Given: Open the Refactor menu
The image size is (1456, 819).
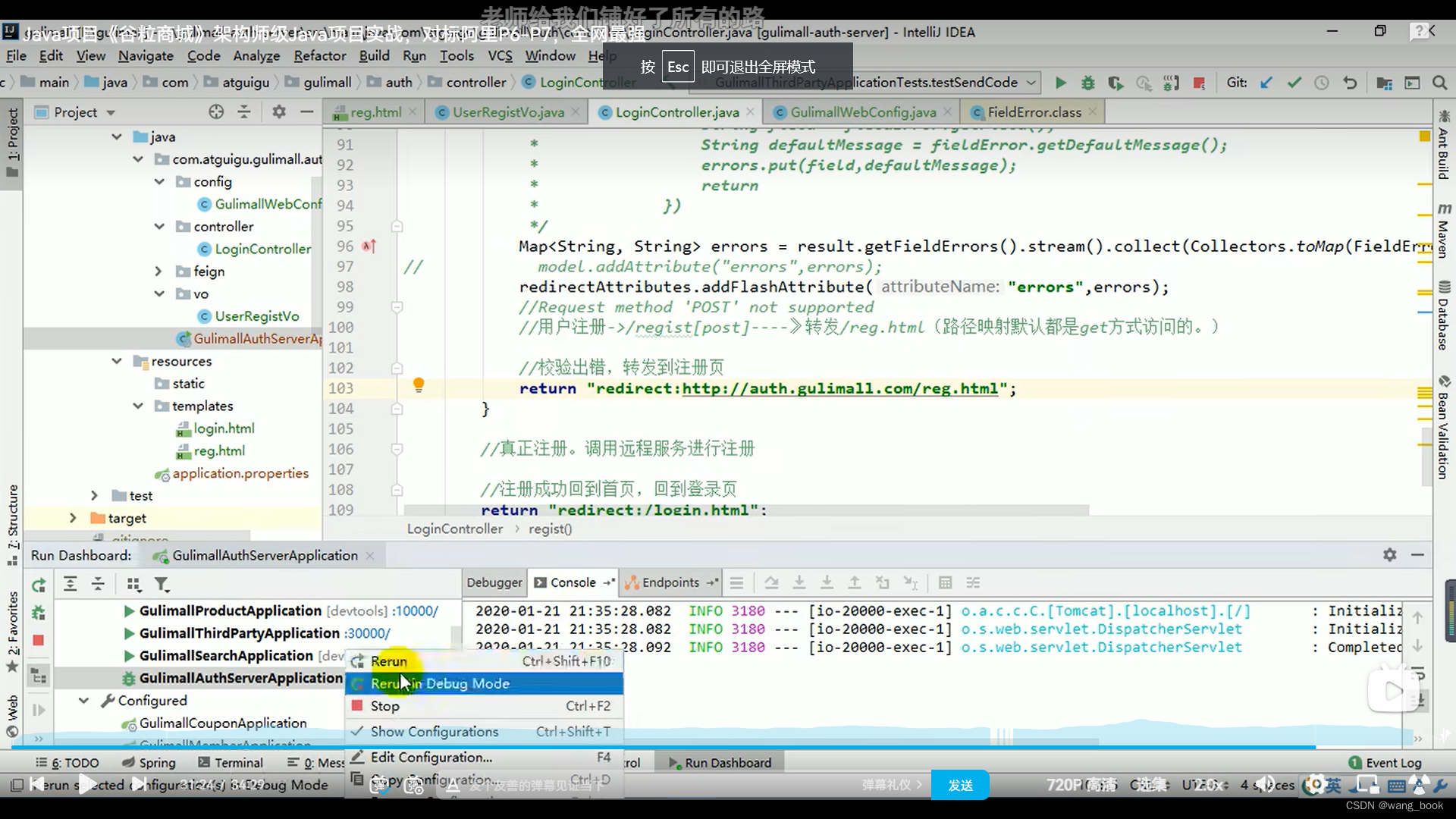Looking at the screenshot, I should pyautogui.click(x=320, y=55).
